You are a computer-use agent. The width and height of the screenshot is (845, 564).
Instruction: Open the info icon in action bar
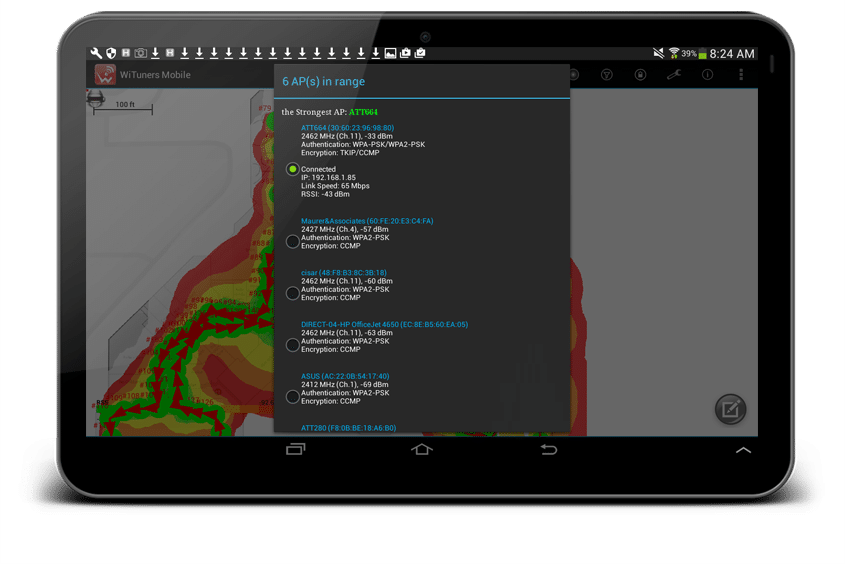(x=708, y=74)
